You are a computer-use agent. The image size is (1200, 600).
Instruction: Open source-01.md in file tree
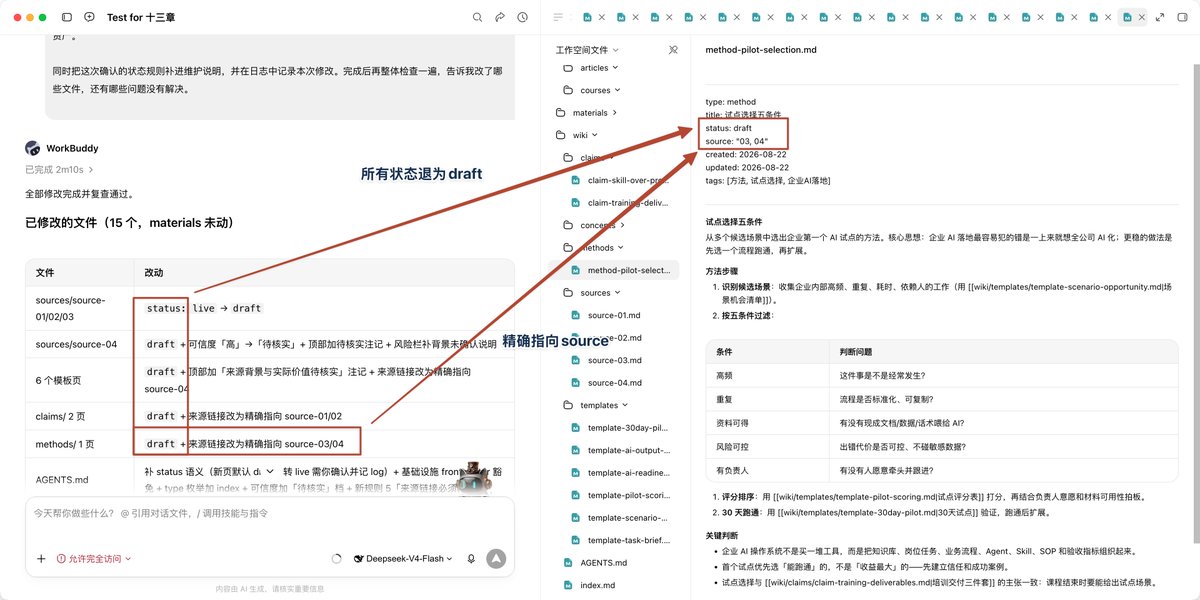(x=605, y=315)
